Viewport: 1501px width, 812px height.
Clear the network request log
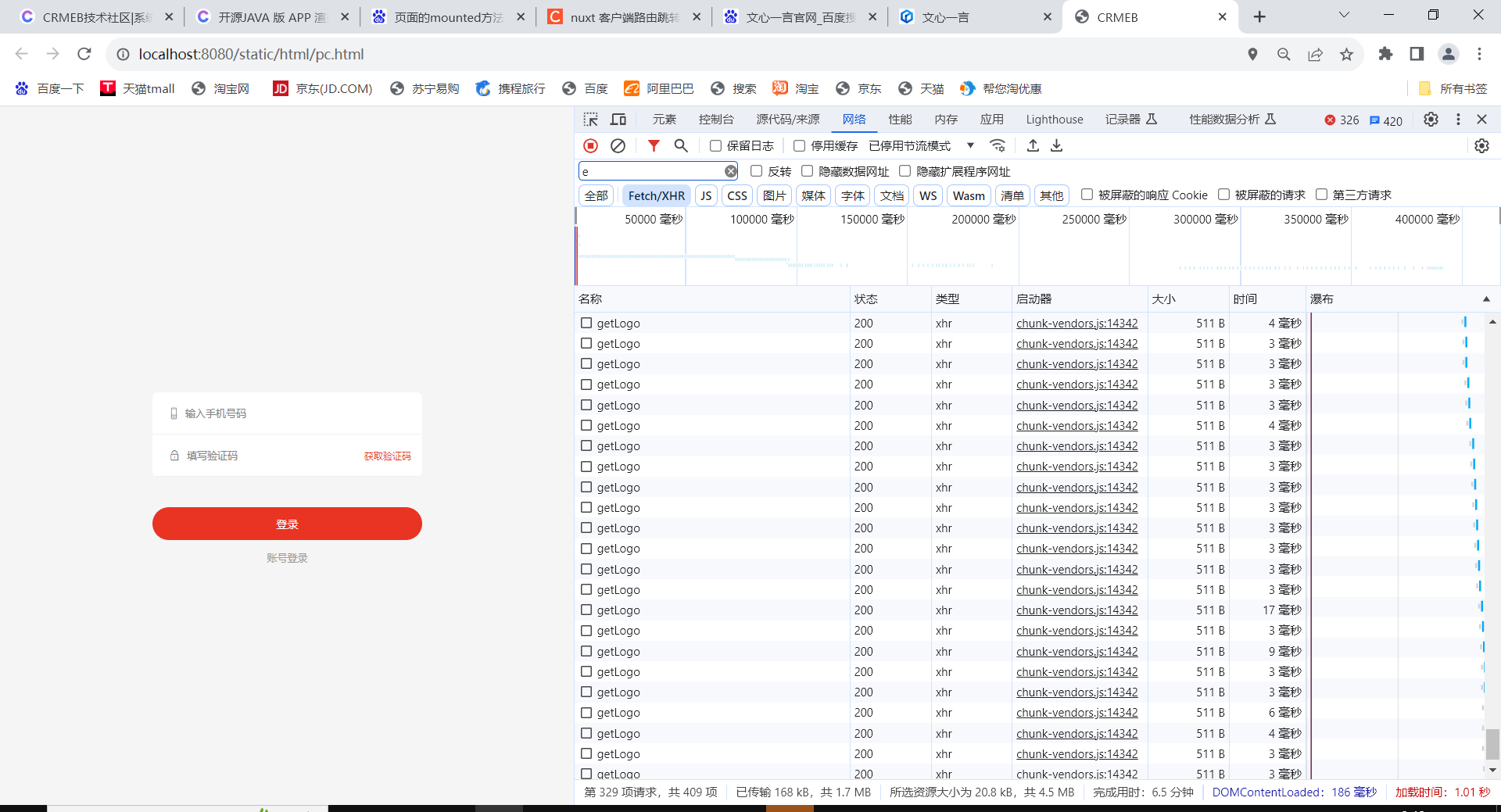[x=618, y=146]
